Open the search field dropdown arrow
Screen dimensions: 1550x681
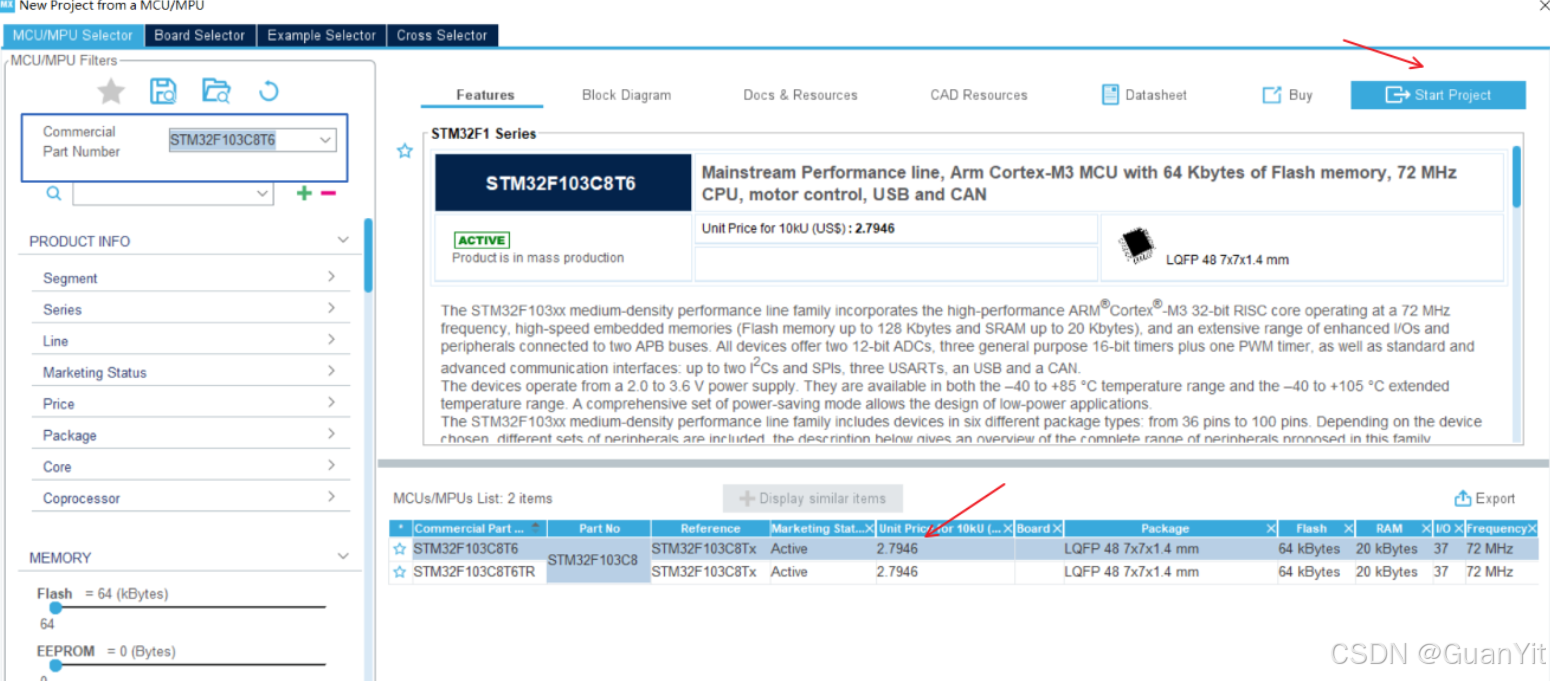click(263, 193)
